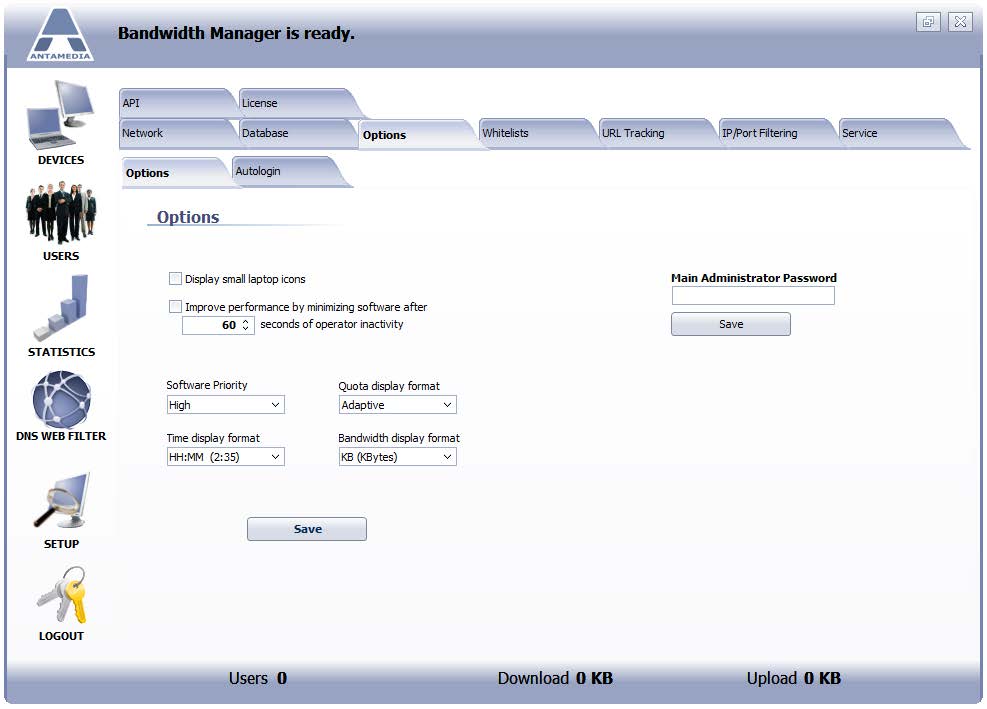Click the Main Administrator Password field
The height and width of the screenshot is (709, 987).
(x=753, y=295)
